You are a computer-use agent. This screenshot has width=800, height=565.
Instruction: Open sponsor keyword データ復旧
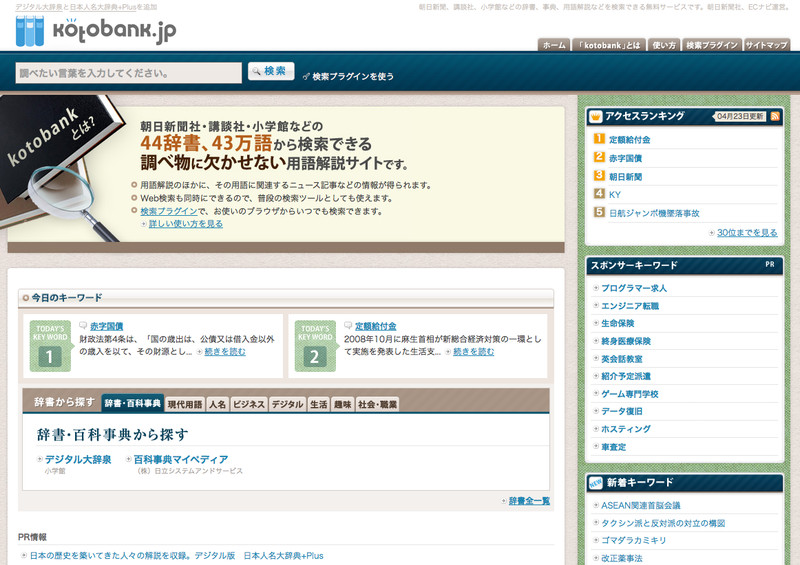tap(622, 411)
